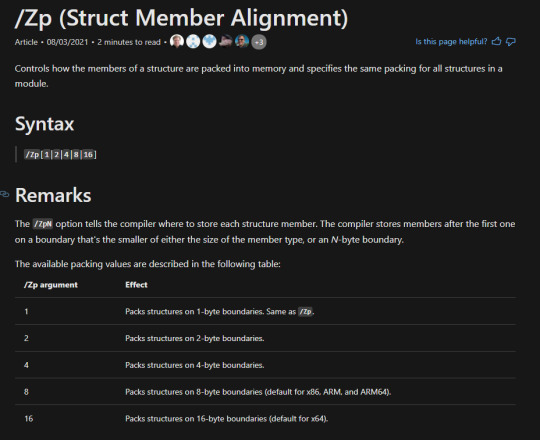Open the fourth contributor avatar
The height and width of the screenshot is (440, 540).
225,42
